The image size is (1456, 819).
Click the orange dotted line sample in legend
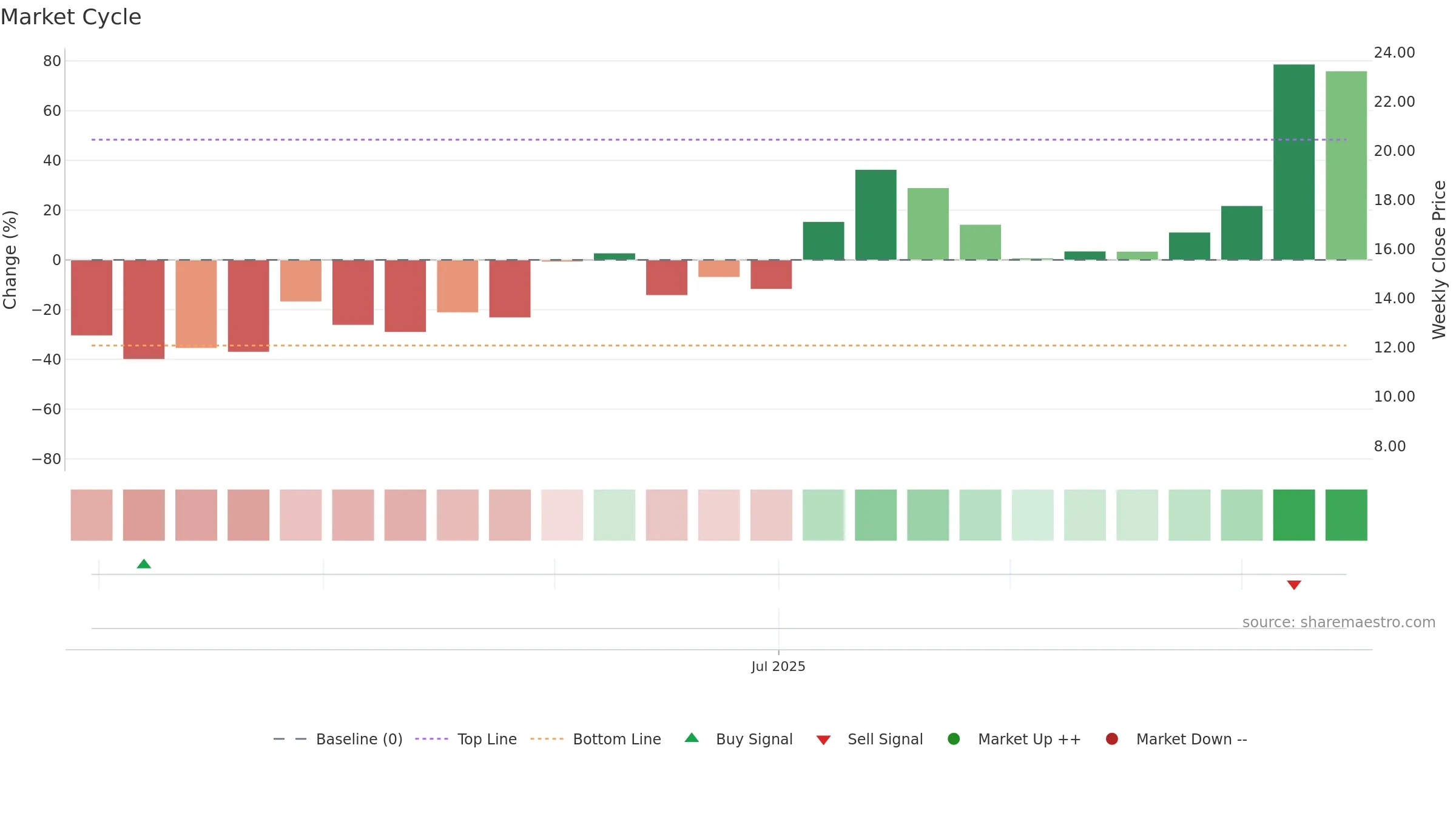(x=547, y=739)
